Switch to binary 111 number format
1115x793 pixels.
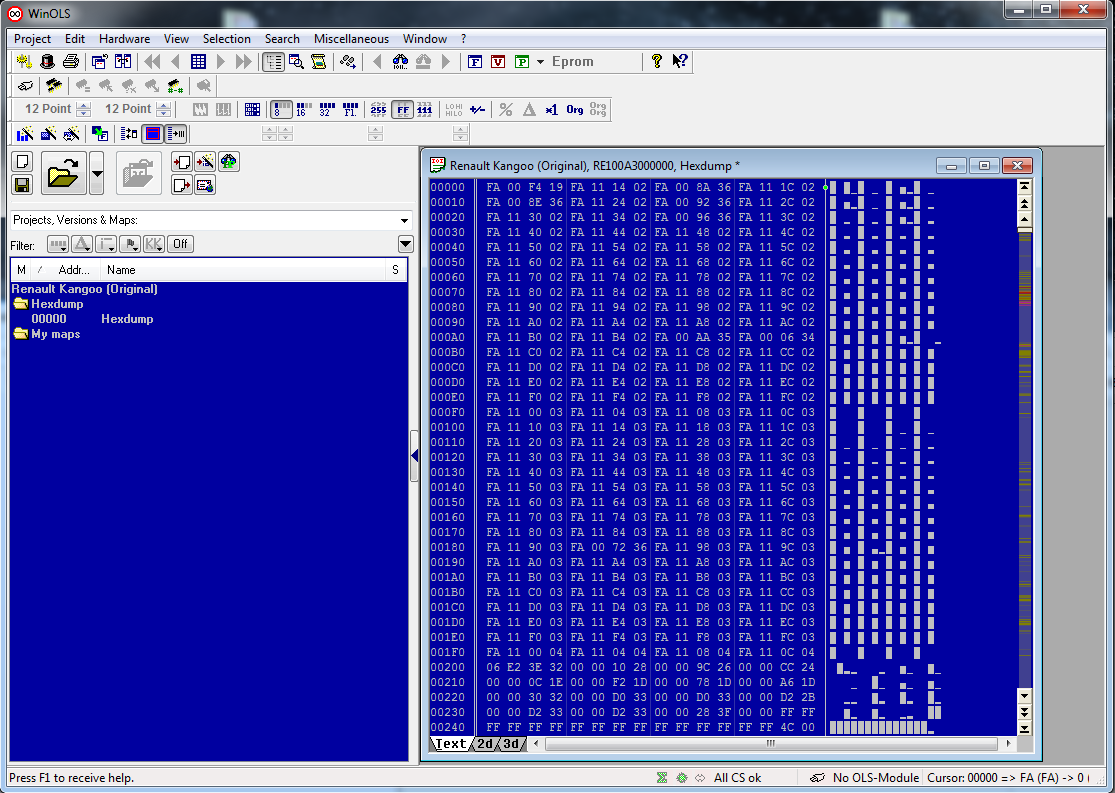point(425,110)
